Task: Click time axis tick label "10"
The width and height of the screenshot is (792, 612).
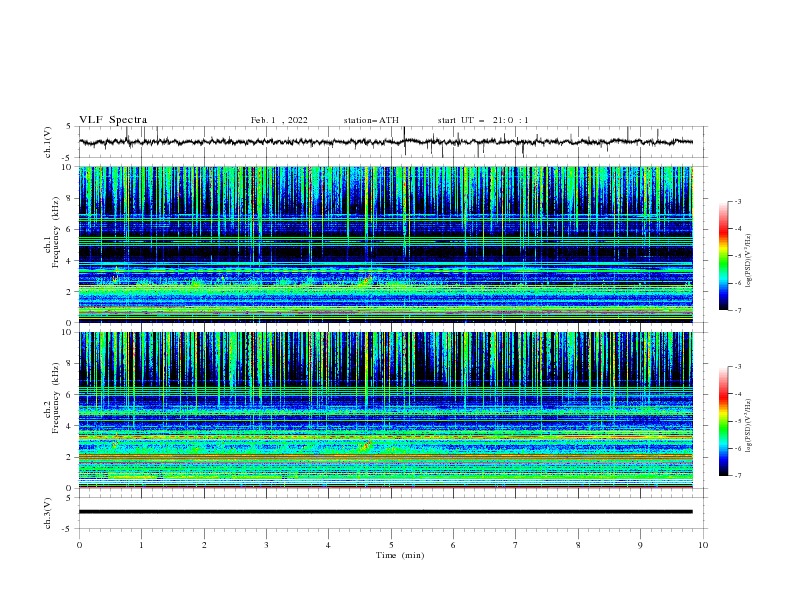Action: tap(703, 545)
